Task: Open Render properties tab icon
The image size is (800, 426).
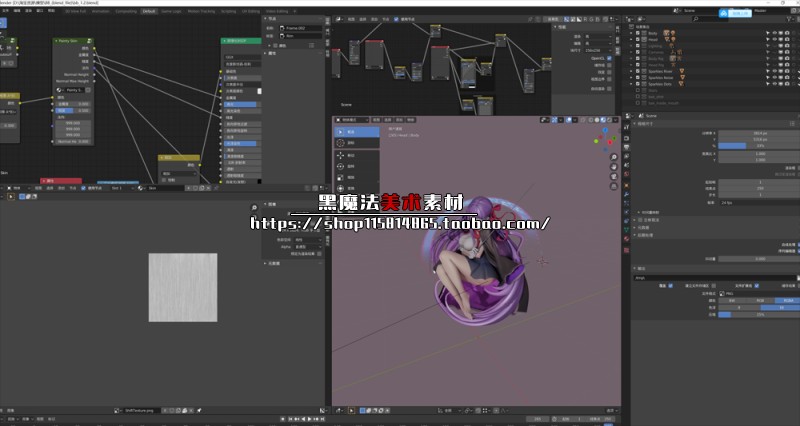Action: [x=627, y=138]
